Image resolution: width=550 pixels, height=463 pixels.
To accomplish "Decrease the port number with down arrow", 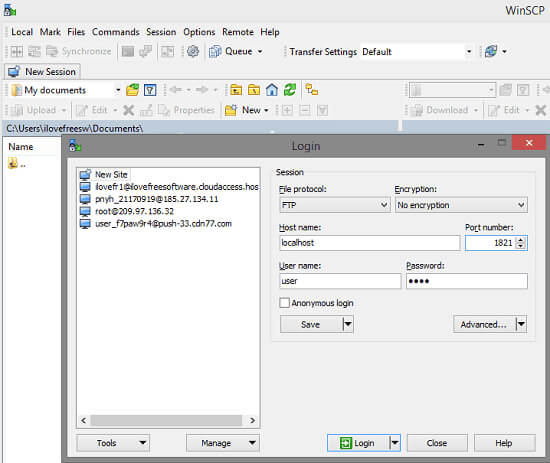I will (521, 246).
